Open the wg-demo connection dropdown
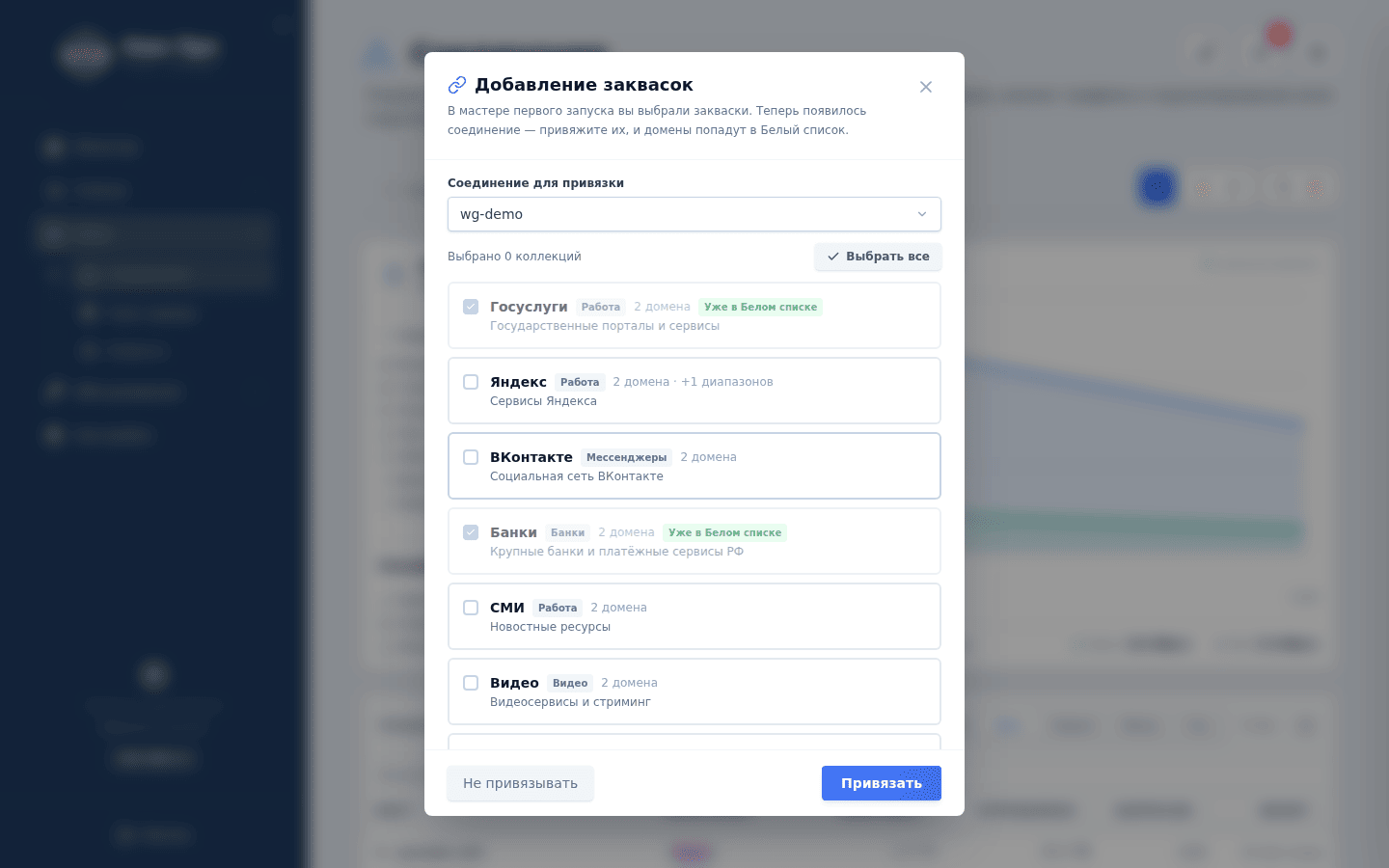This screenshot has width=1389, height=868. (694, 214)
